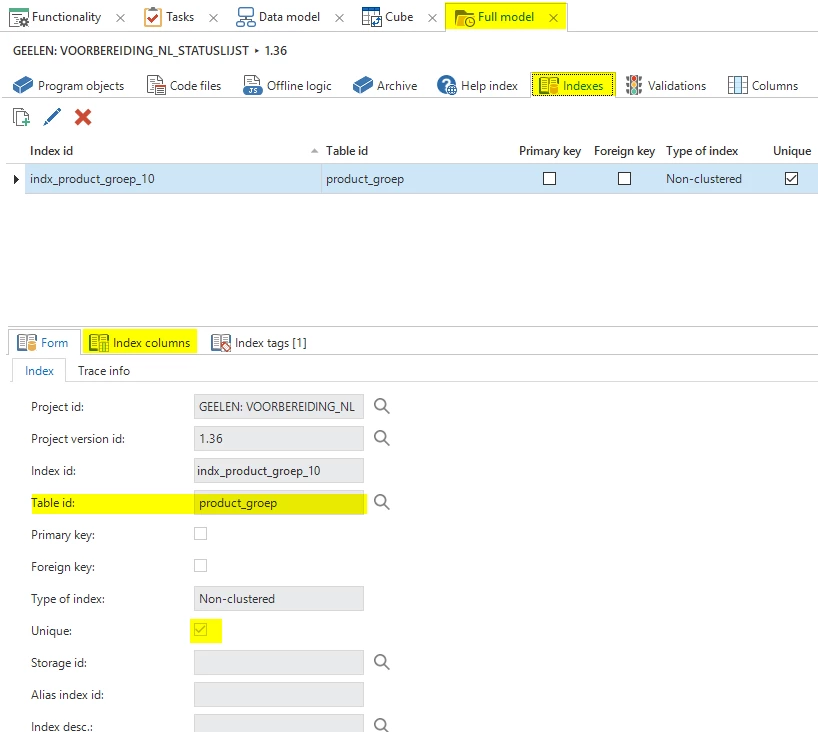Open the Trace info sub-tab

(104, 371)
